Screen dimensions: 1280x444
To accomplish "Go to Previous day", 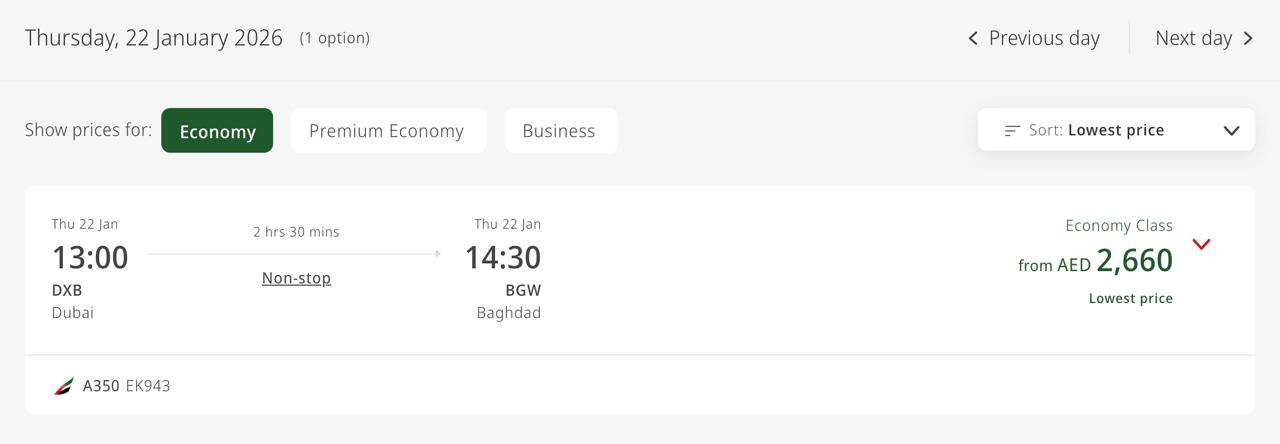I will [x=1043, y=38].
